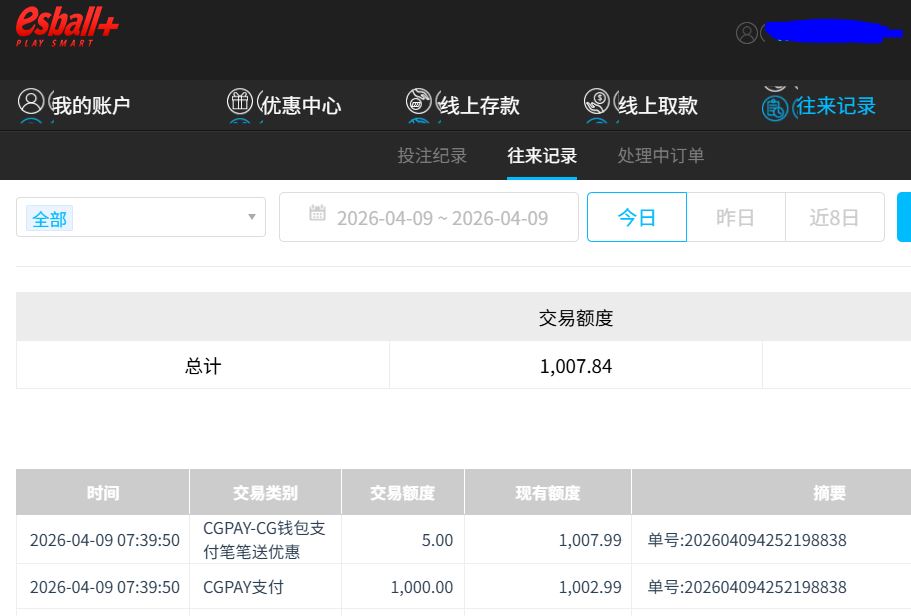
Task: Select the 近8日 date filter
Action: click(x=834, y=217)
